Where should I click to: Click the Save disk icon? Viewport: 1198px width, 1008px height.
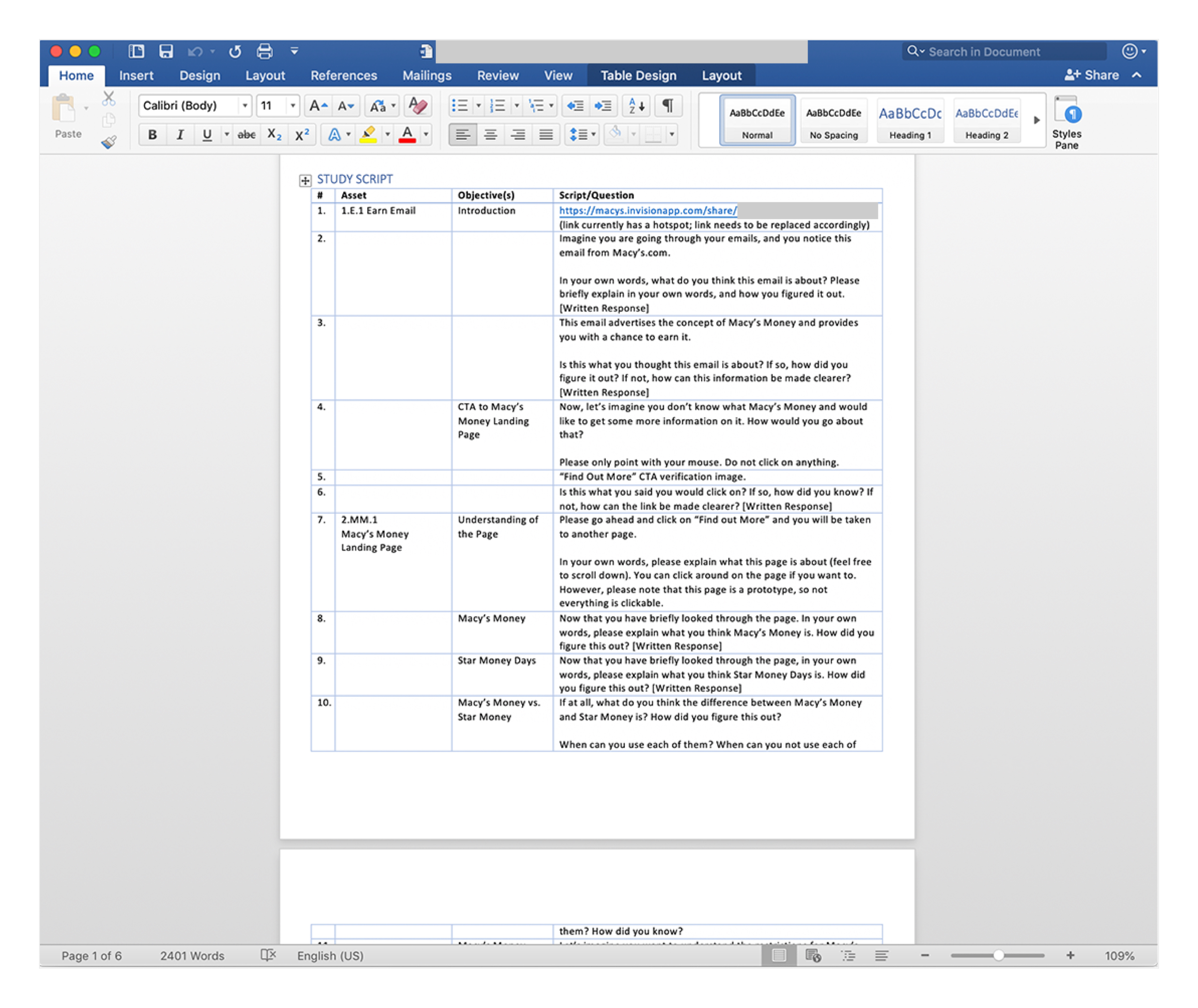tap(166, 52)
